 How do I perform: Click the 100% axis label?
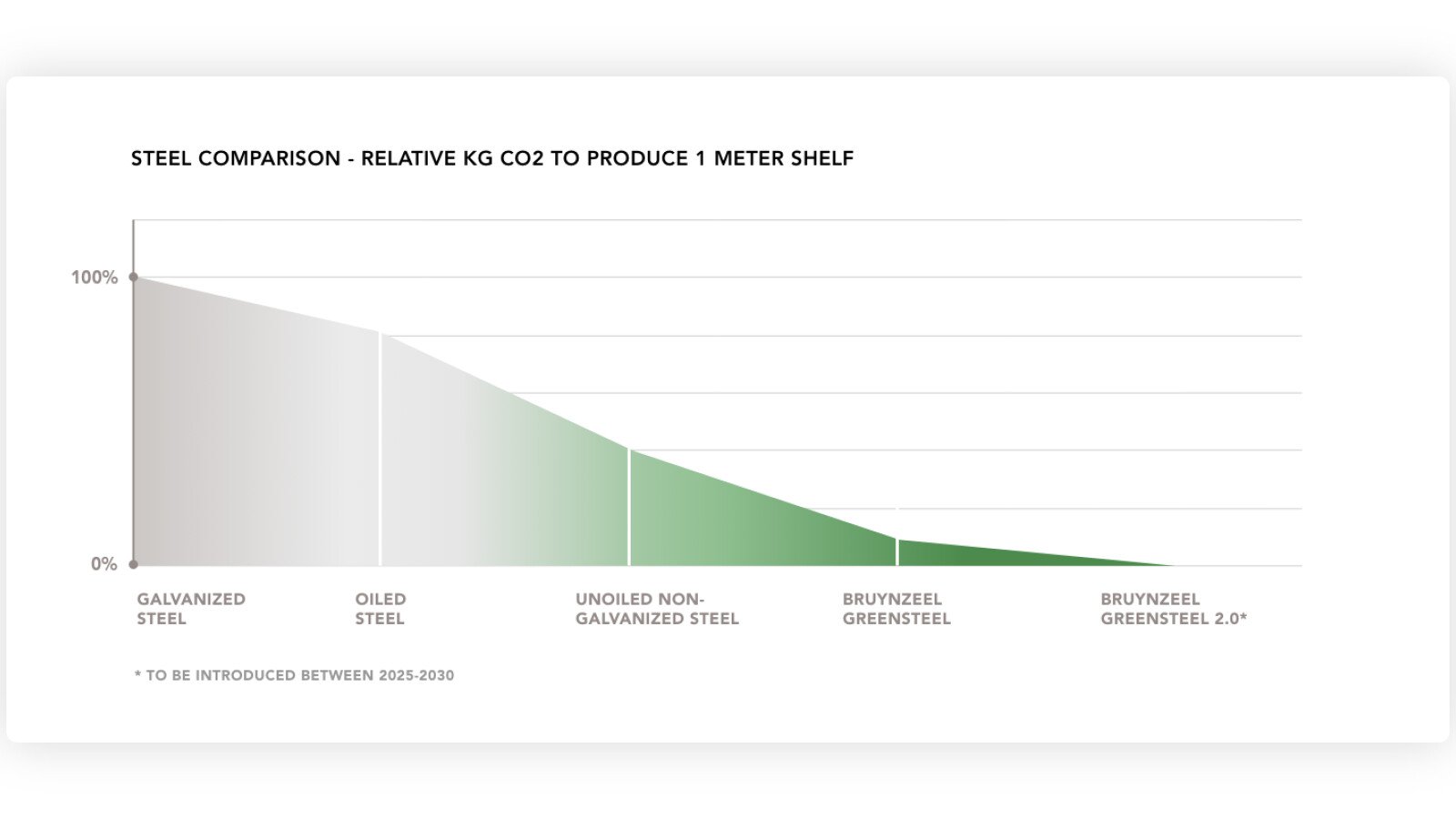tap(95, 278)
